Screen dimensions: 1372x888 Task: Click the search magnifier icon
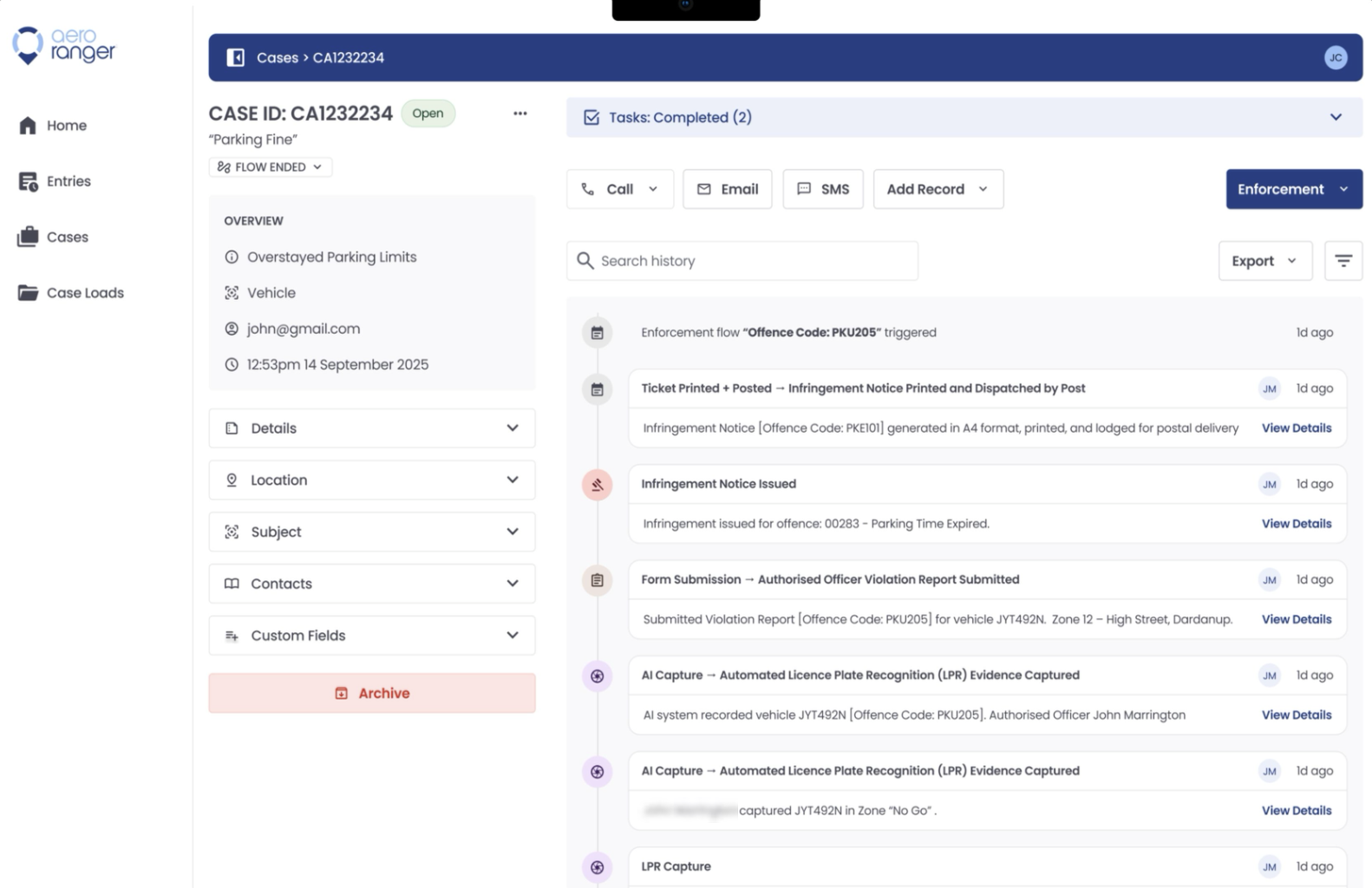coord(585,261)
